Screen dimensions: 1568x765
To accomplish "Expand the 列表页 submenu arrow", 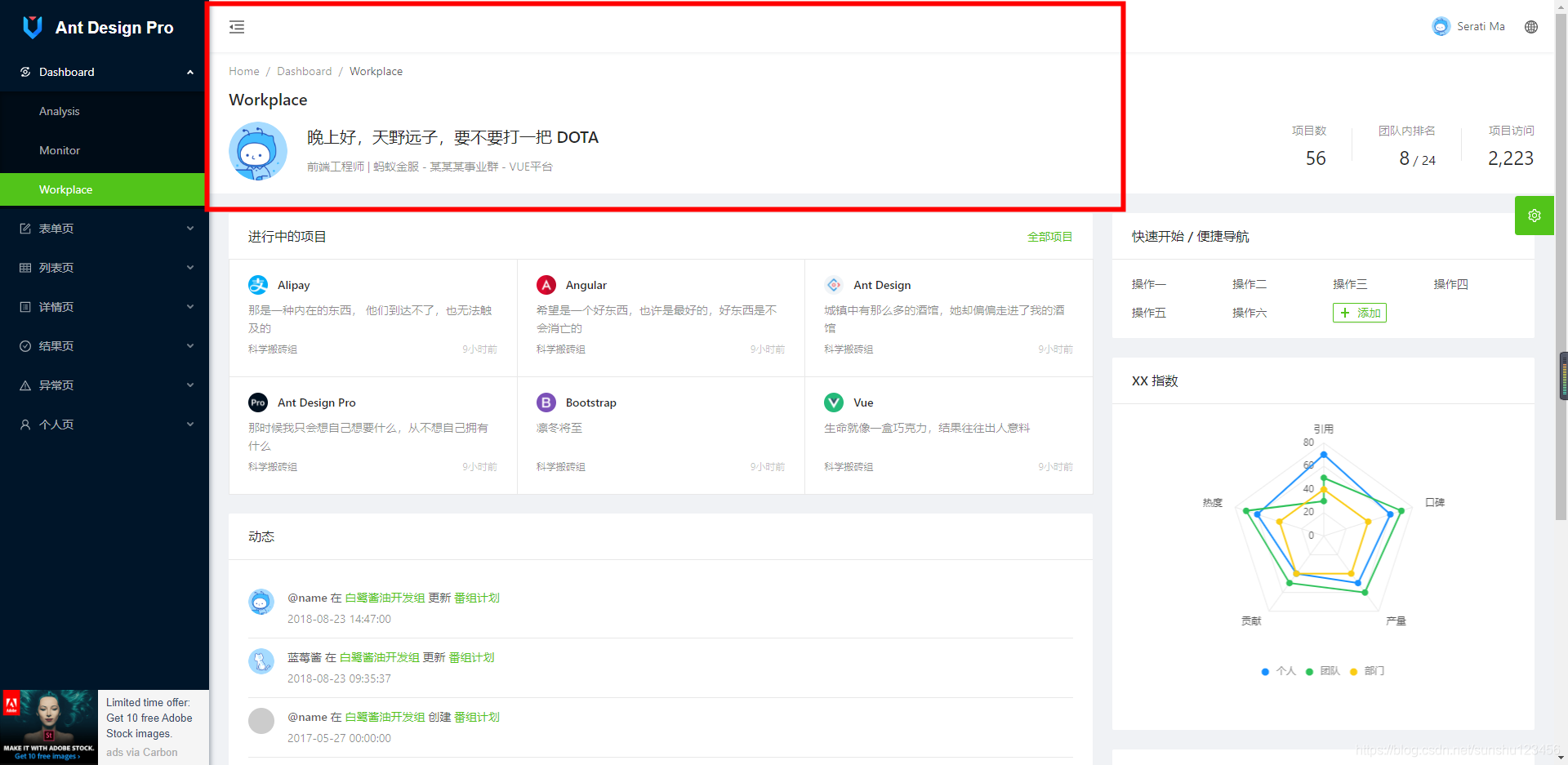I will (190, 268).
